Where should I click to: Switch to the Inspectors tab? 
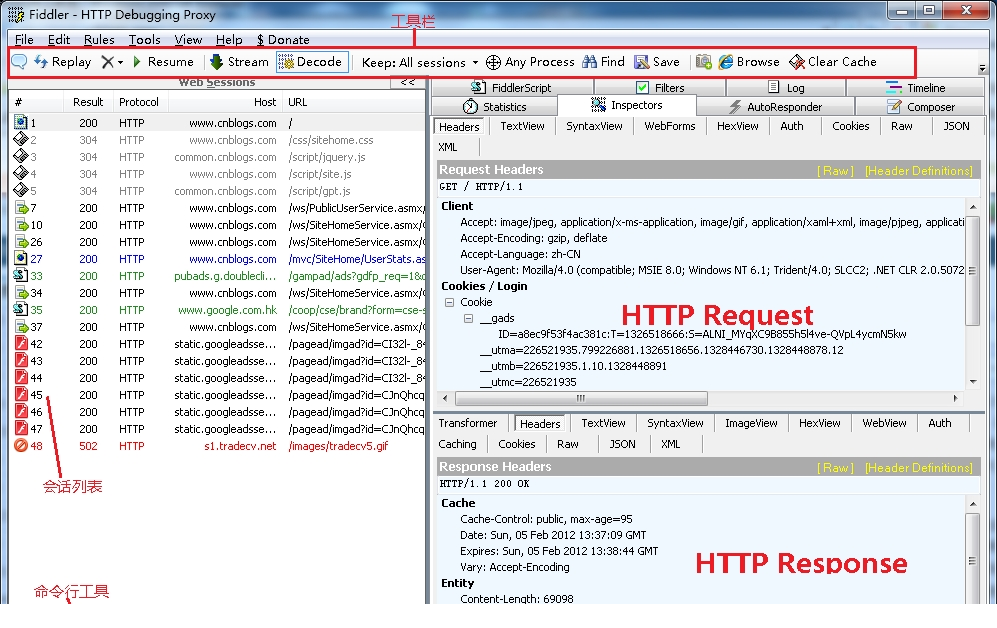click(626, 106)
